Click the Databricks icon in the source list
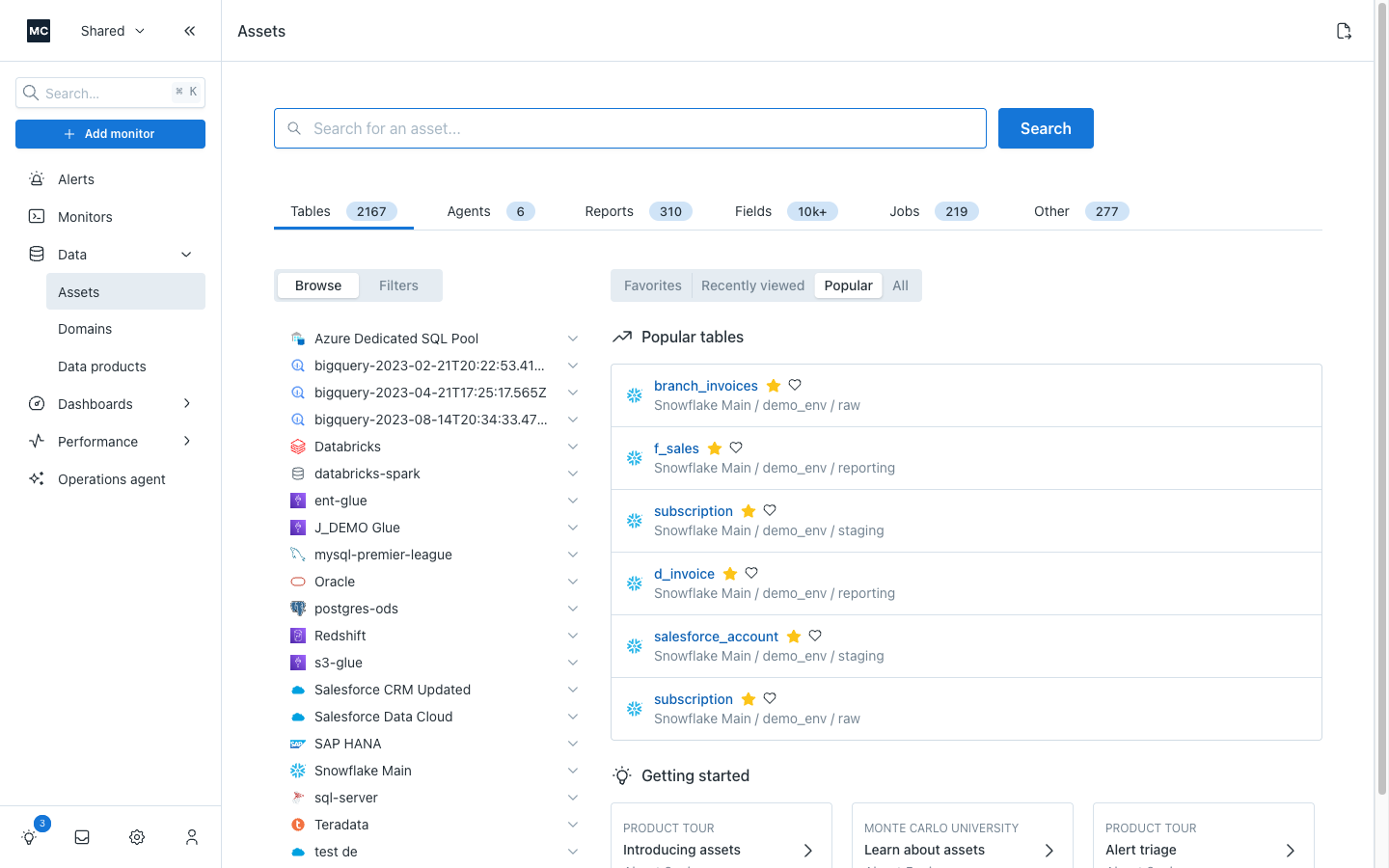 (296, 446)
